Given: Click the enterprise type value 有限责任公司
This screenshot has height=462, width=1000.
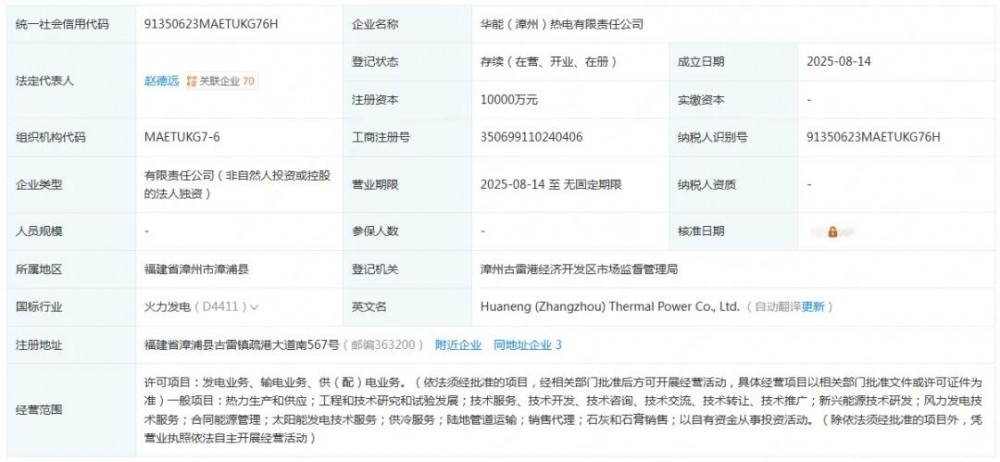Looking at the screenshot, I should [238, 185].
